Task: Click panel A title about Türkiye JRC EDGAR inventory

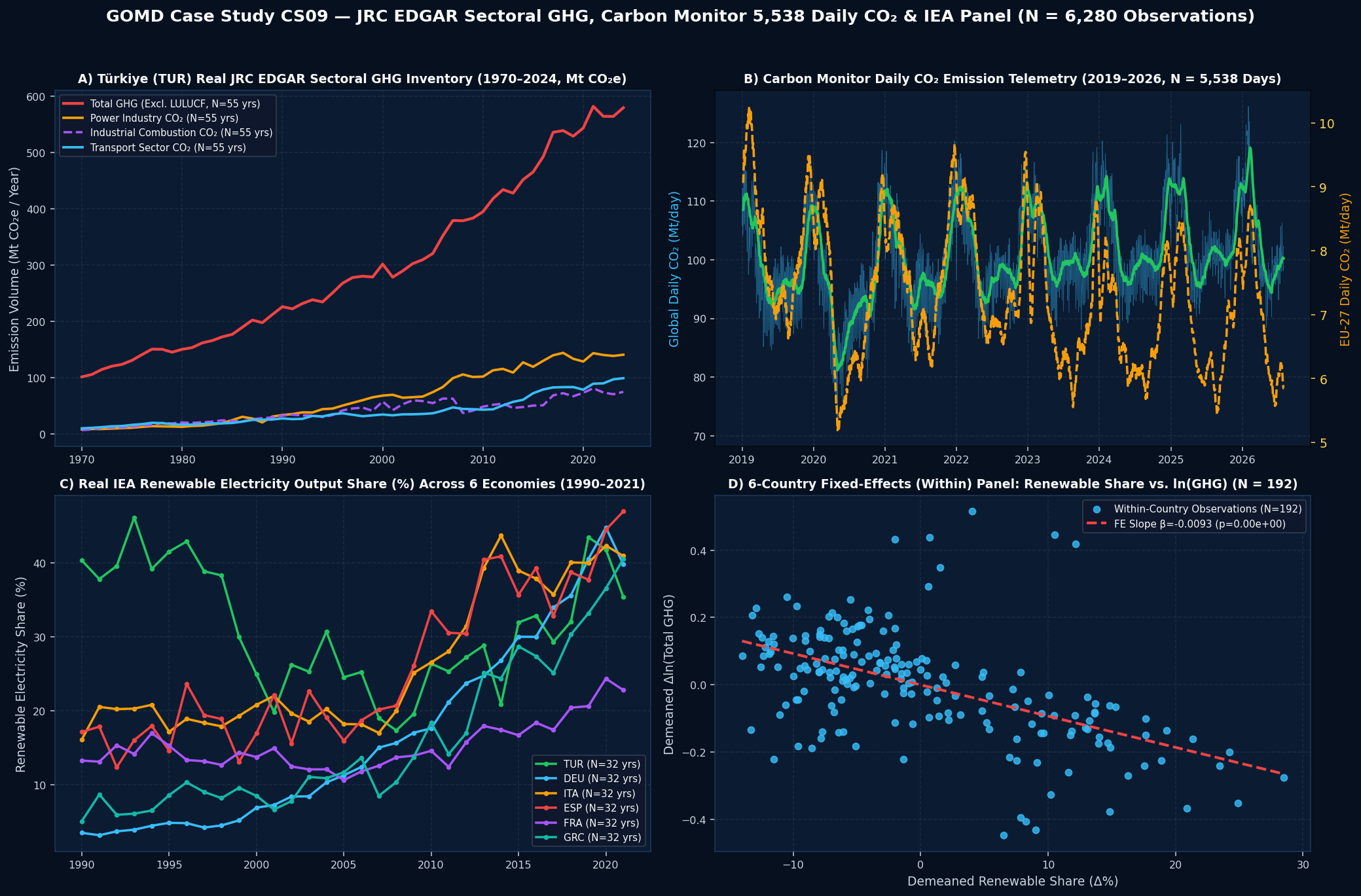Action: click(x=352, y=79)
